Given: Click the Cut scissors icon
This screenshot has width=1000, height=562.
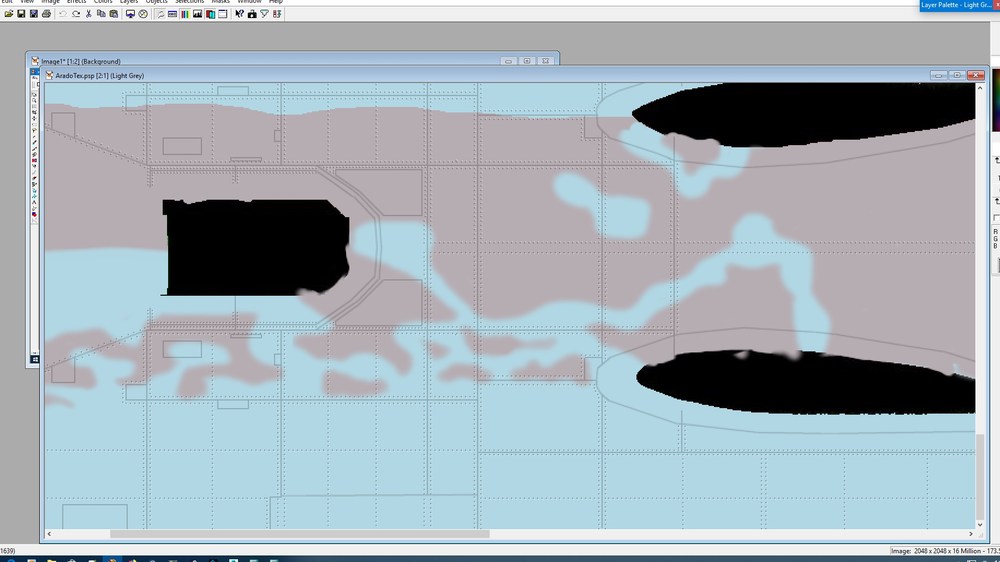Looking at the screenshot, I should coord(89,14).
